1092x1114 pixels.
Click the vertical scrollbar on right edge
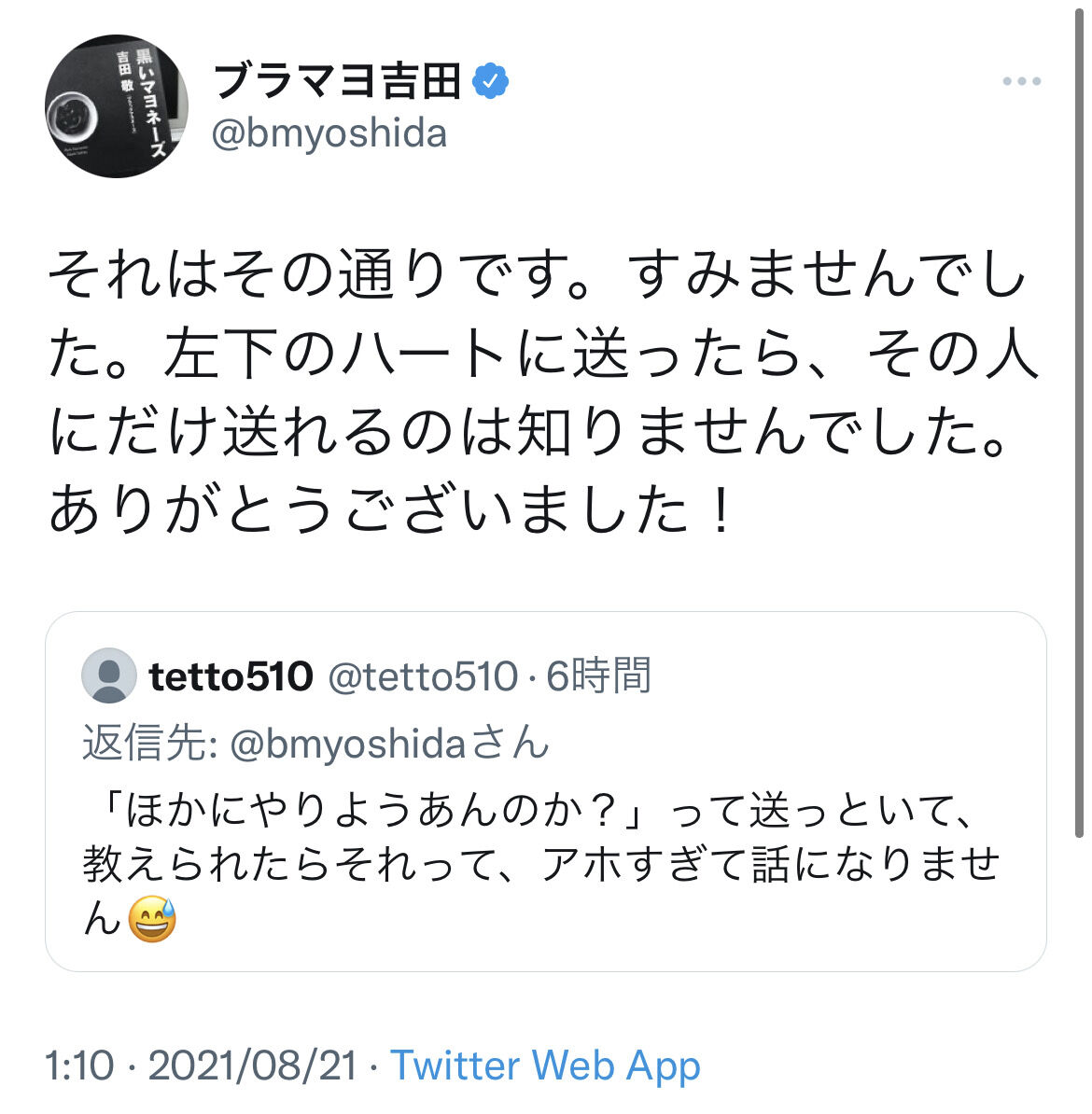1079,420
